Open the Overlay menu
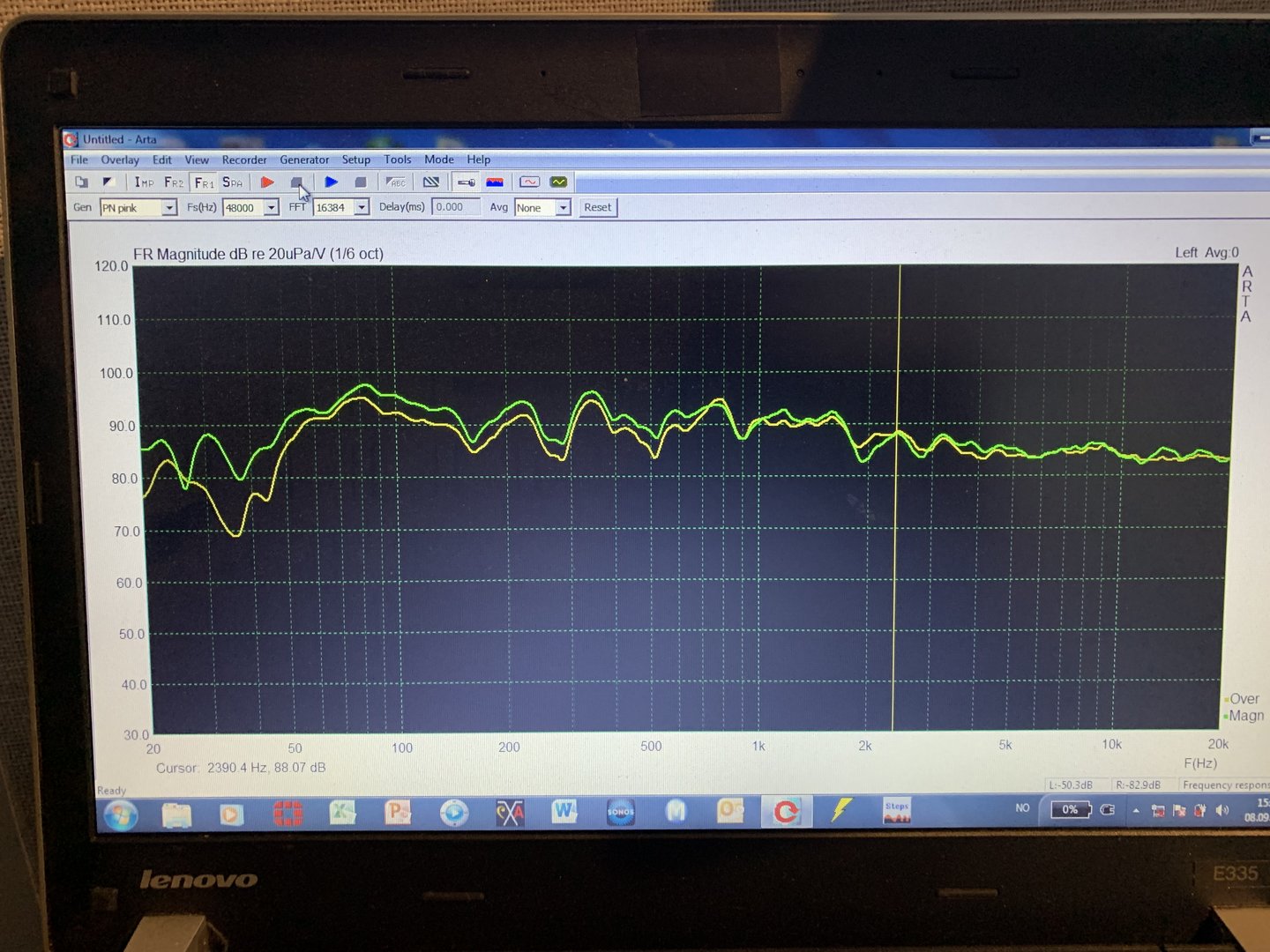The width and height of the screenshot is (1270, 952). 120,160
